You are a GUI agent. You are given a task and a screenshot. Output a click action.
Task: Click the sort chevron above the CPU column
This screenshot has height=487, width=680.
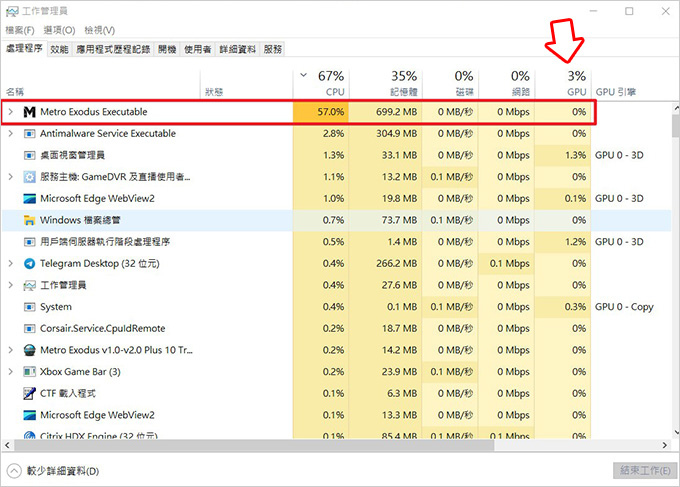click(x=304, y=75)
